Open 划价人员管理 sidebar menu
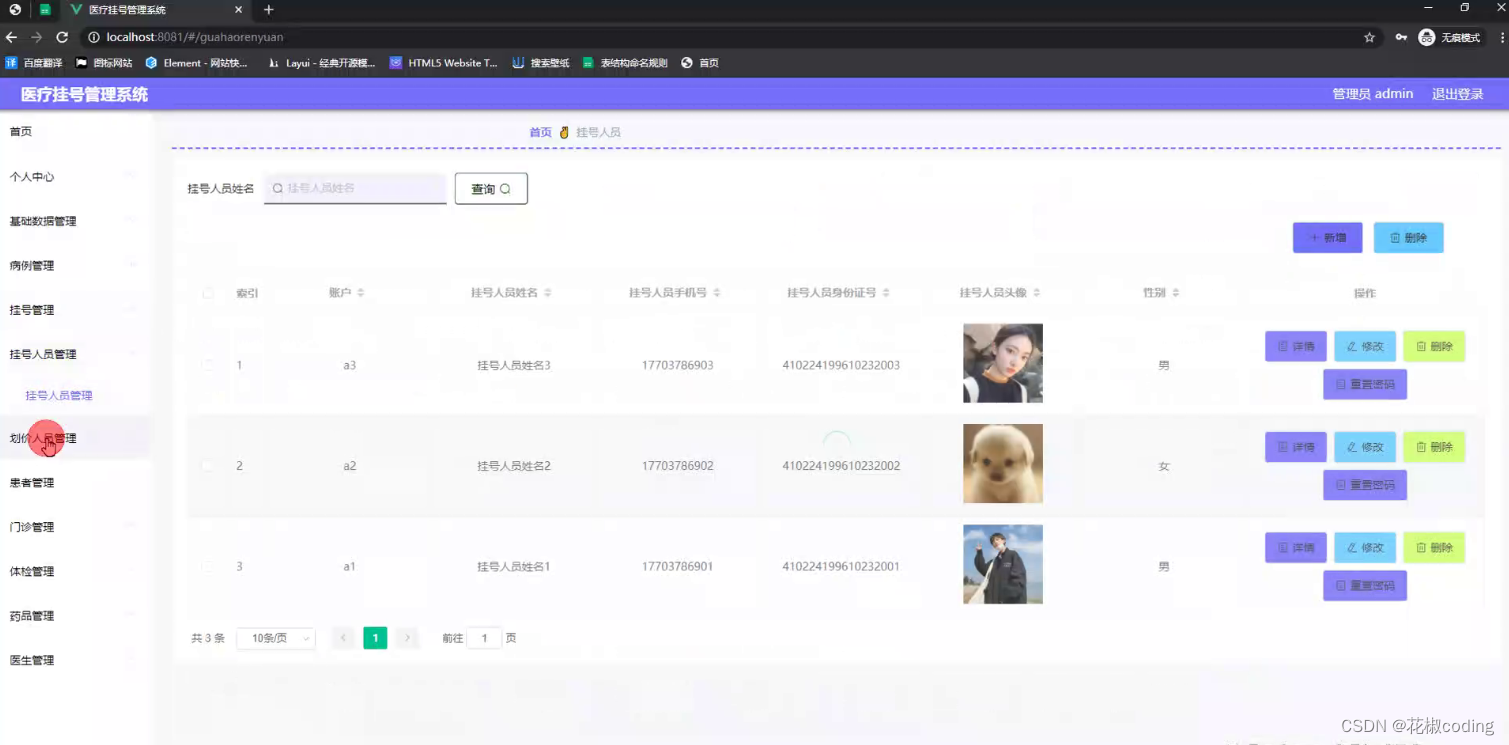The image size is (1509, 745). (76, 438)
